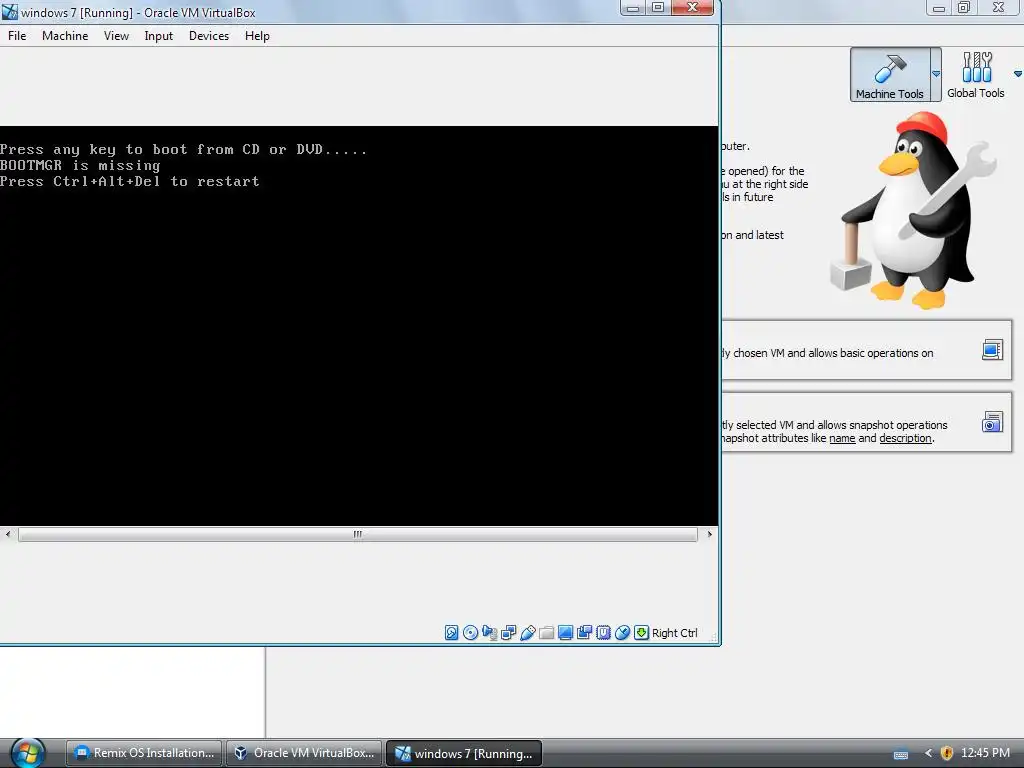Open the View menu

[116, 36]
